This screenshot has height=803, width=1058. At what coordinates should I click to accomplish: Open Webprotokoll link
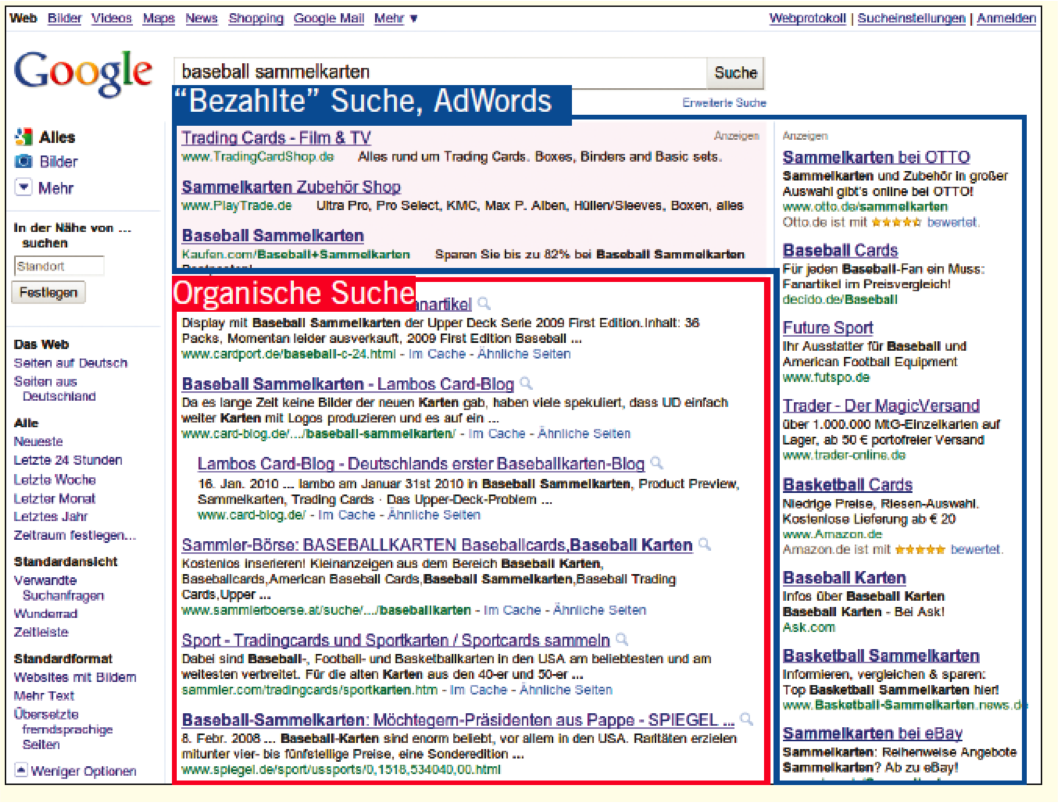(x=807, y=18)
